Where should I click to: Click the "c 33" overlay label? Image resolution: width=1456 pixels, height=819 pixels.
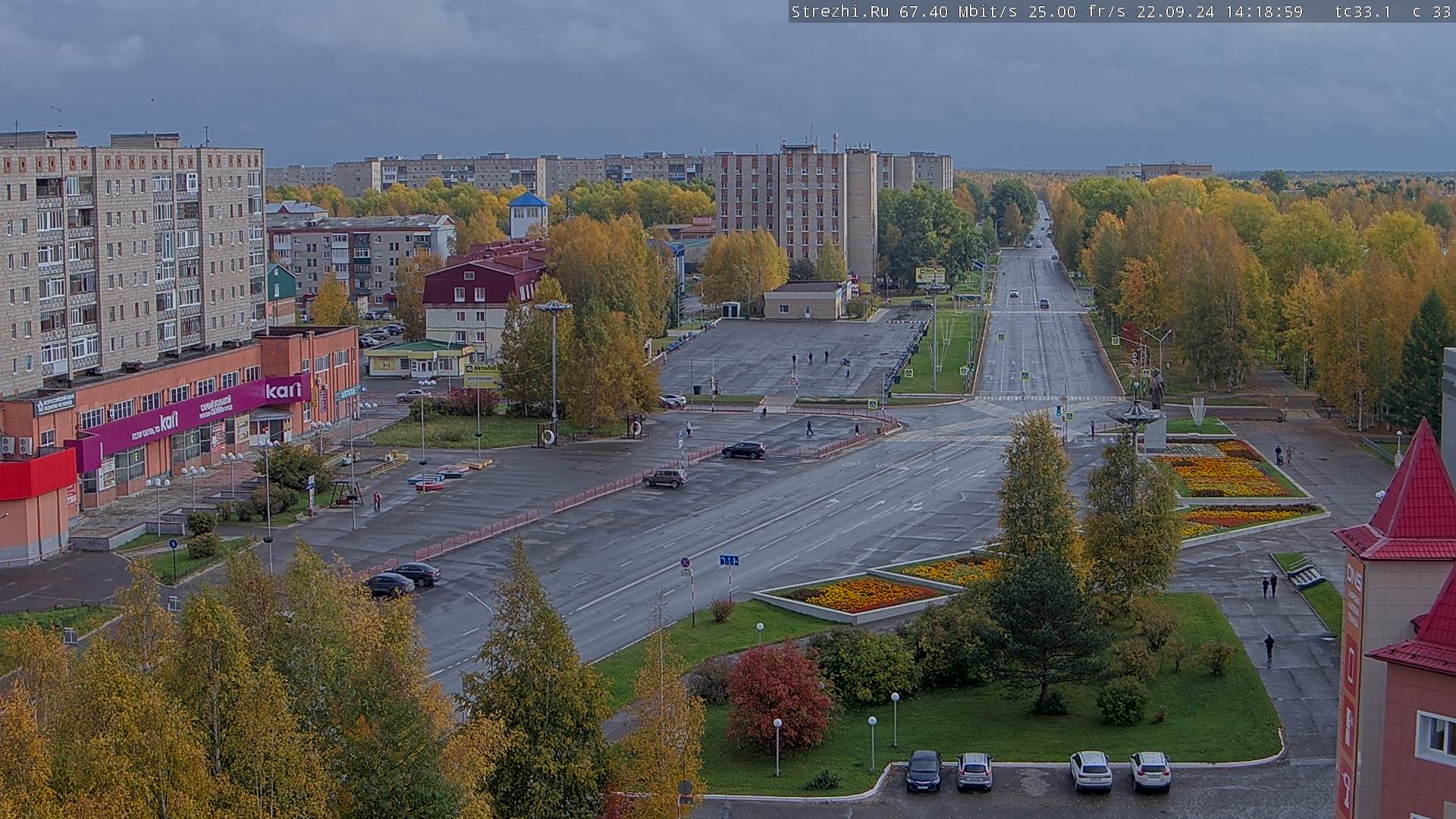coord(1432,11)
